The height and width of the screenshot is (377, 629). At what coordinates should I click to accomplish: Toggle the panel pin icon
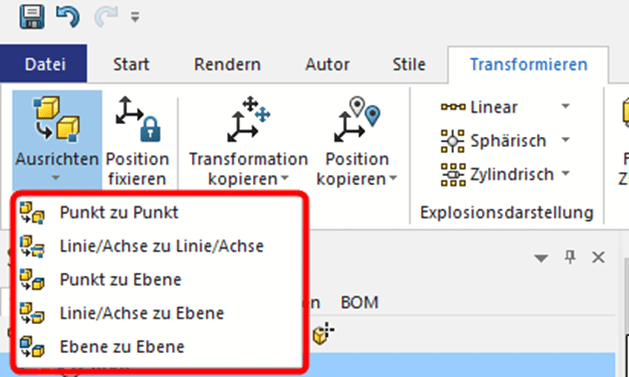(x=570, y=257)
